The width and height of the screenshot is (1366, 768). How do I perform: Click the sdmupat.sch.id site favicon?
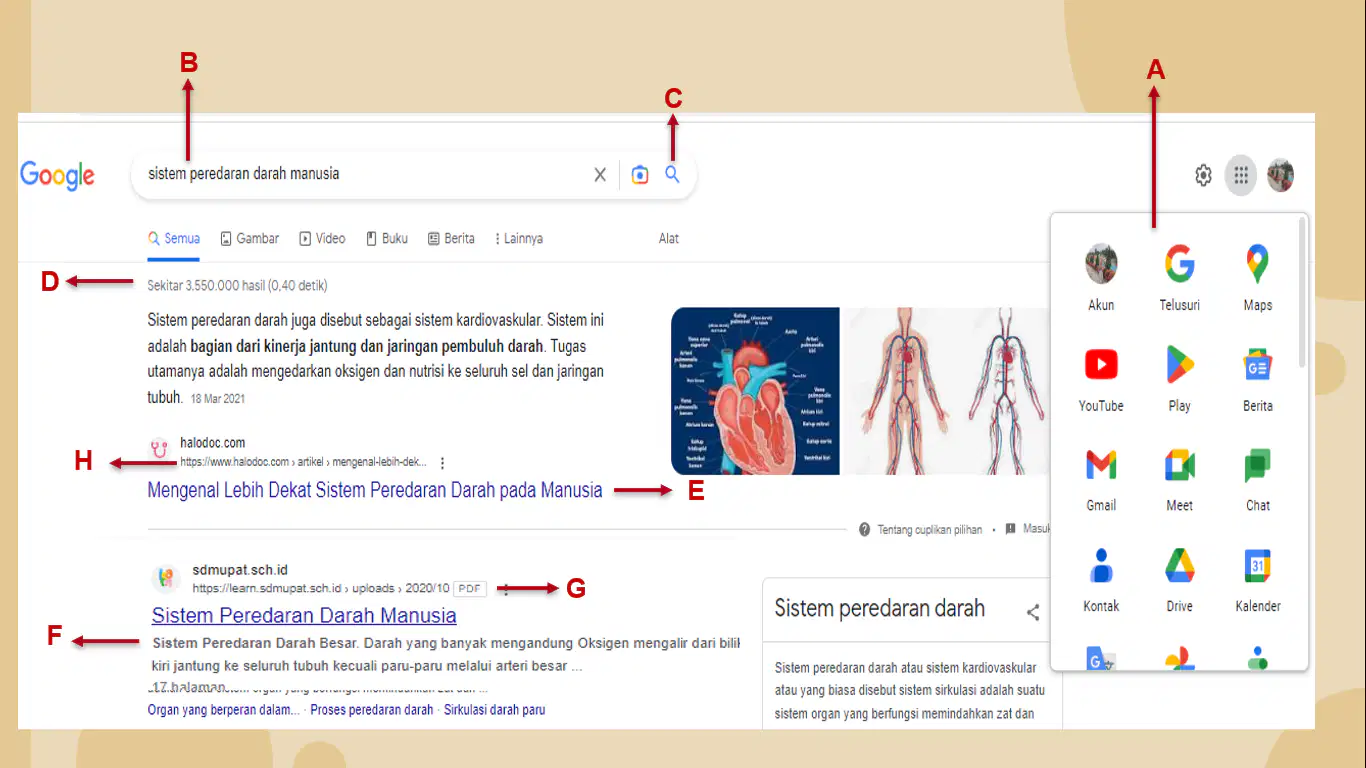(165, 578)
